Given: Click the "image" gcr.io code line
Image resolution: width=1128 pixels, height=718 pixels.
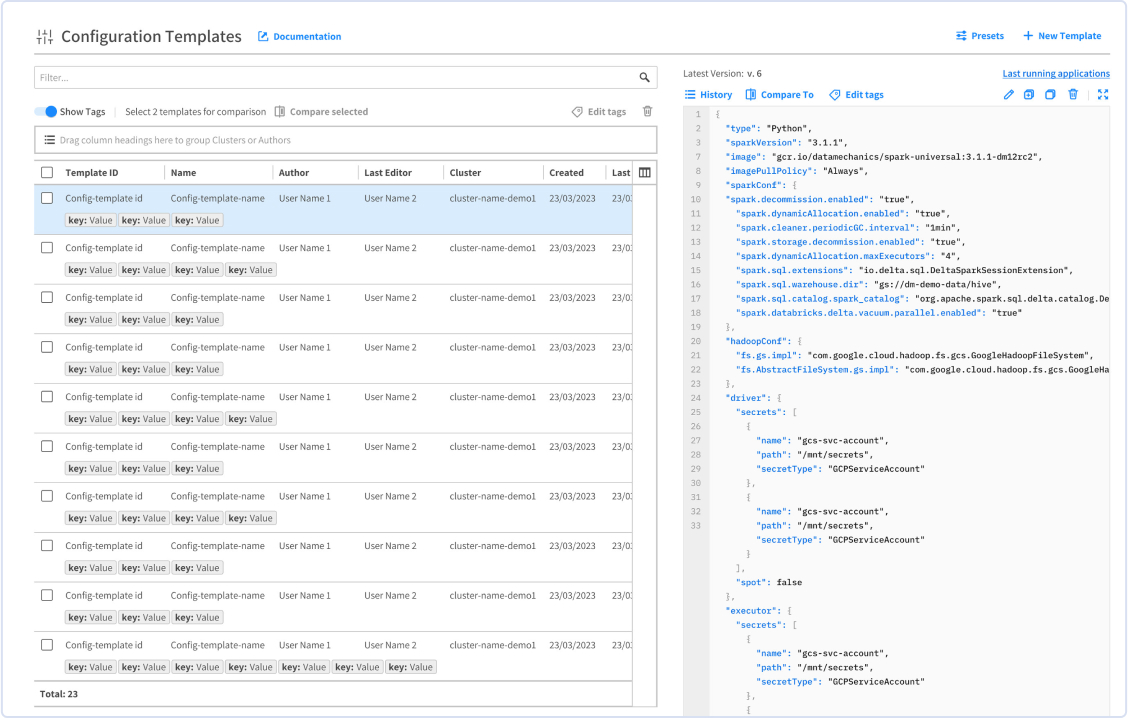Looking at the screenshot, I should pos(884,156).
